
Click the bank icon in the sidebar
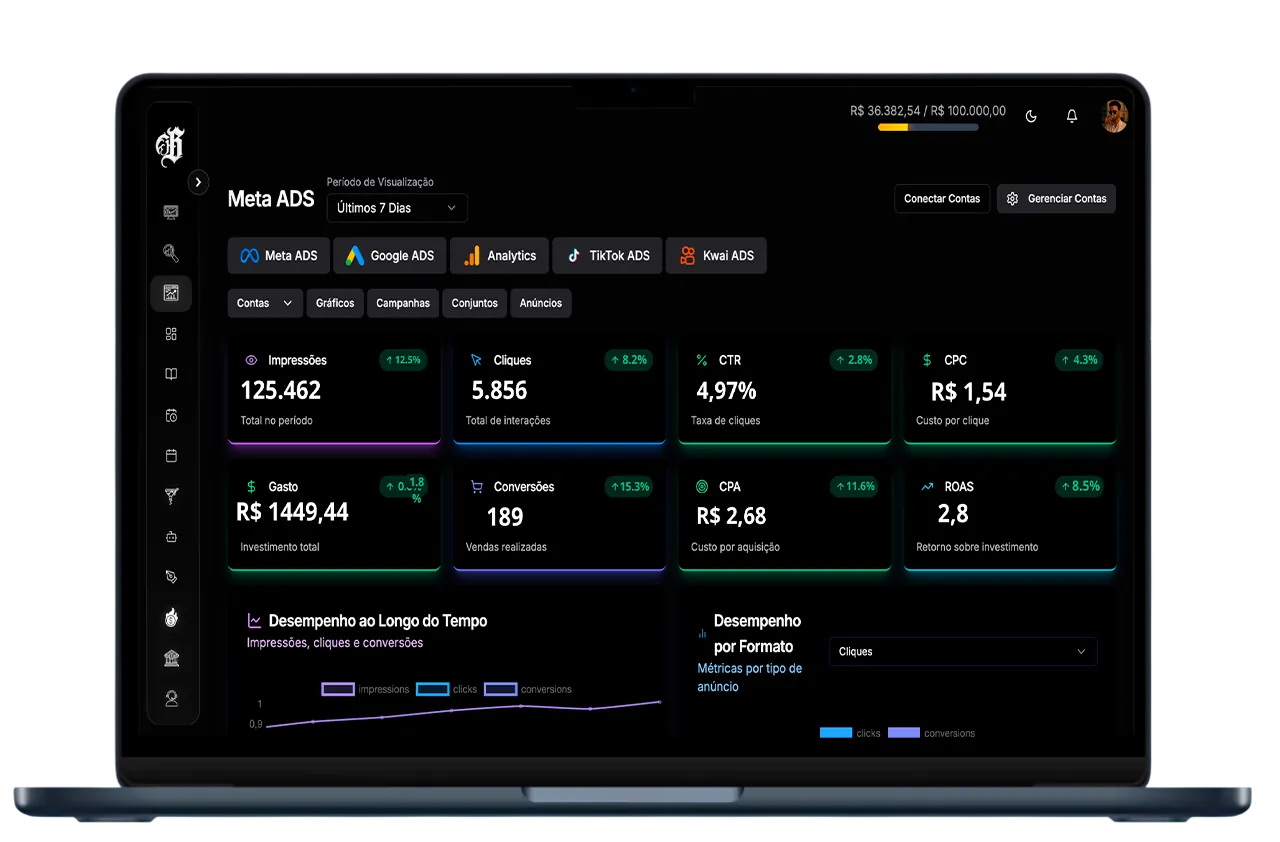(171, 657)
